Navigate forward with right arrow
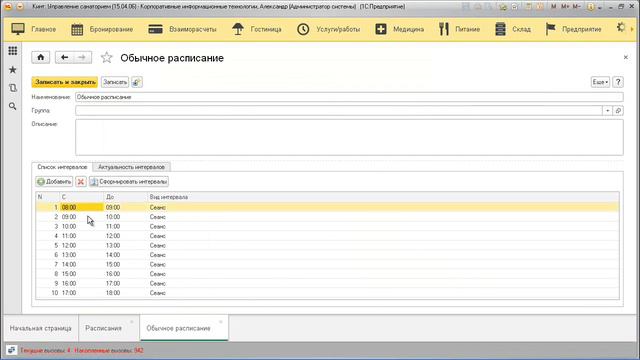This screenshot has width=640, height=360. click(82, 58)
